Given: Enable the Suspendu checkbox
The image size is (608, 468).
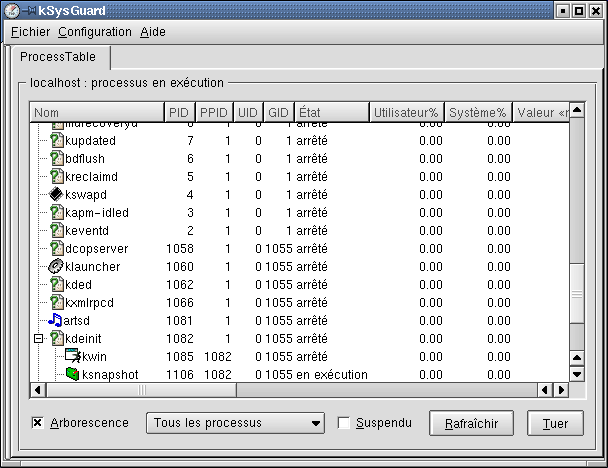Looking at the screenshot, I should (344, 423).
